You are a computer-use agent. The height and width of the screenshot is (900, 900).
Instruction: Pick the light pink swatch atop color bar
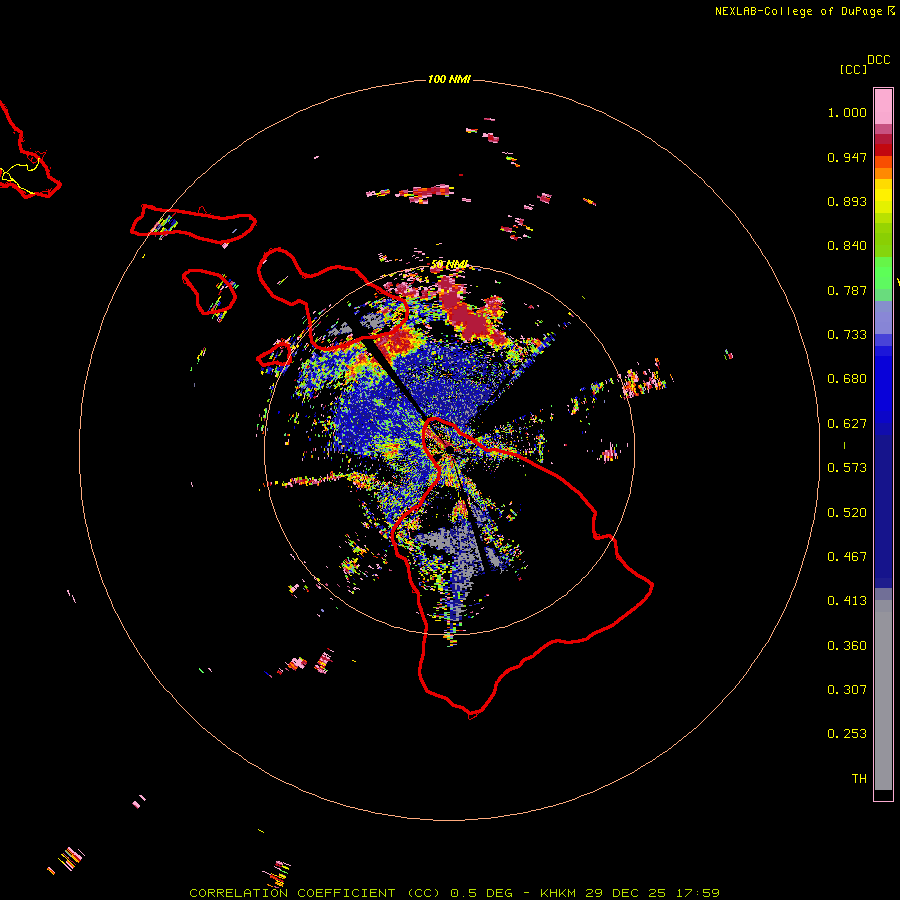(883, 107)
